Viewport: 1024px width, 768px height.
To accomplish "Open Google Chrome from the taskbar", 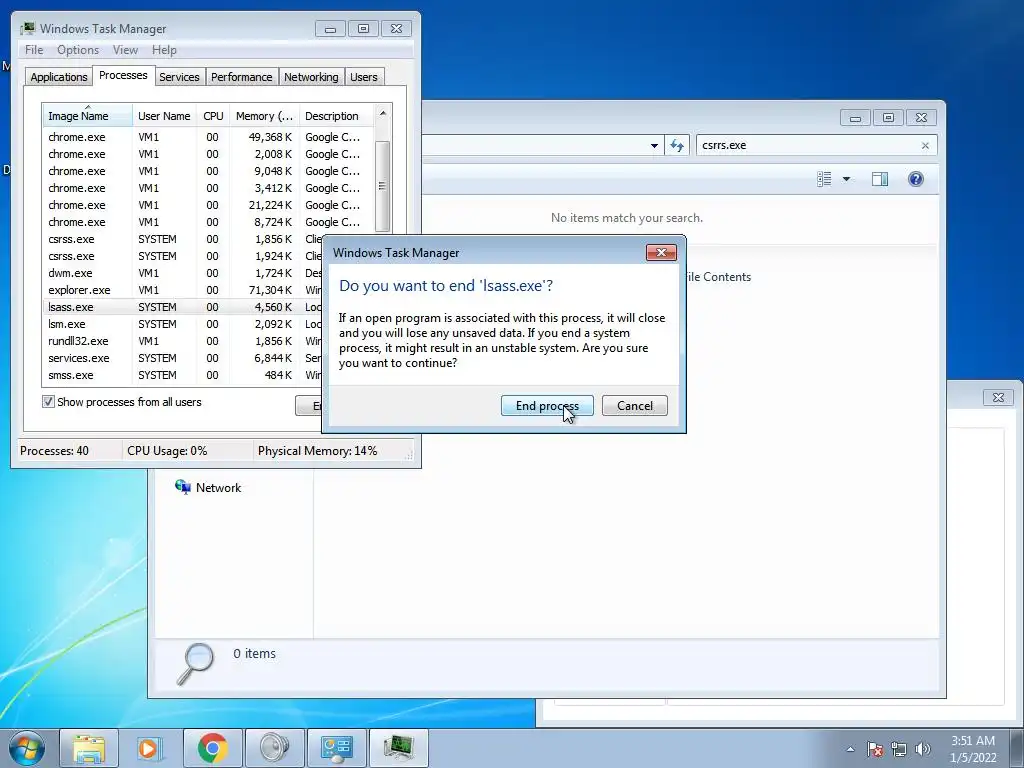I will point(212,748).
